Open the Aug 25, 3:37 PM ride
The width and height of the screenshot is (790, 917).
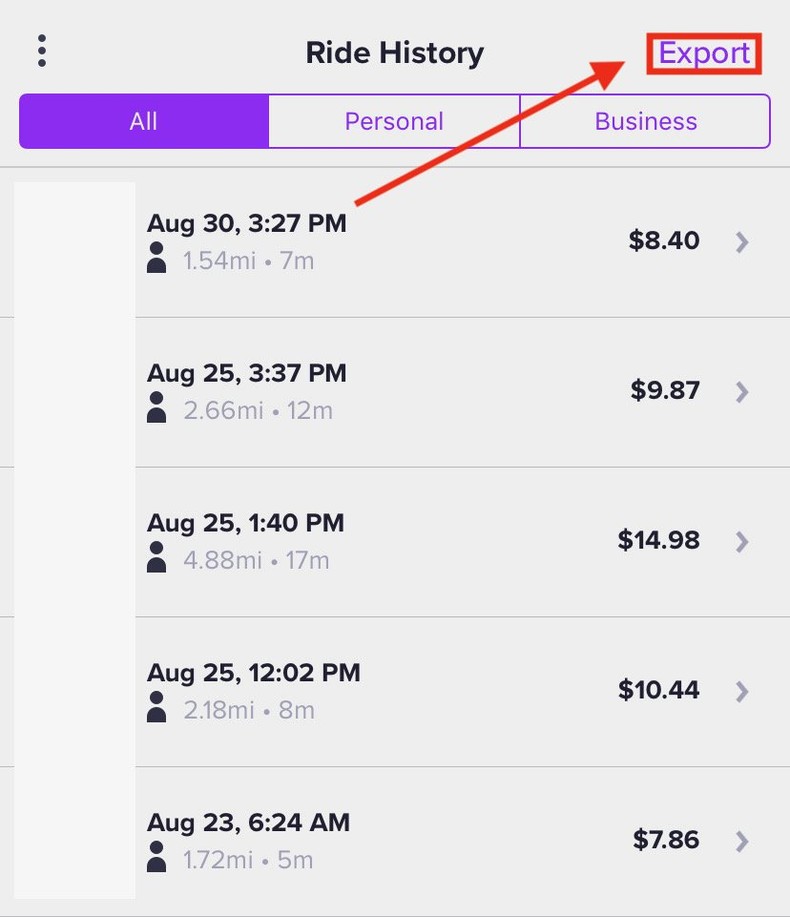point(247,373)
